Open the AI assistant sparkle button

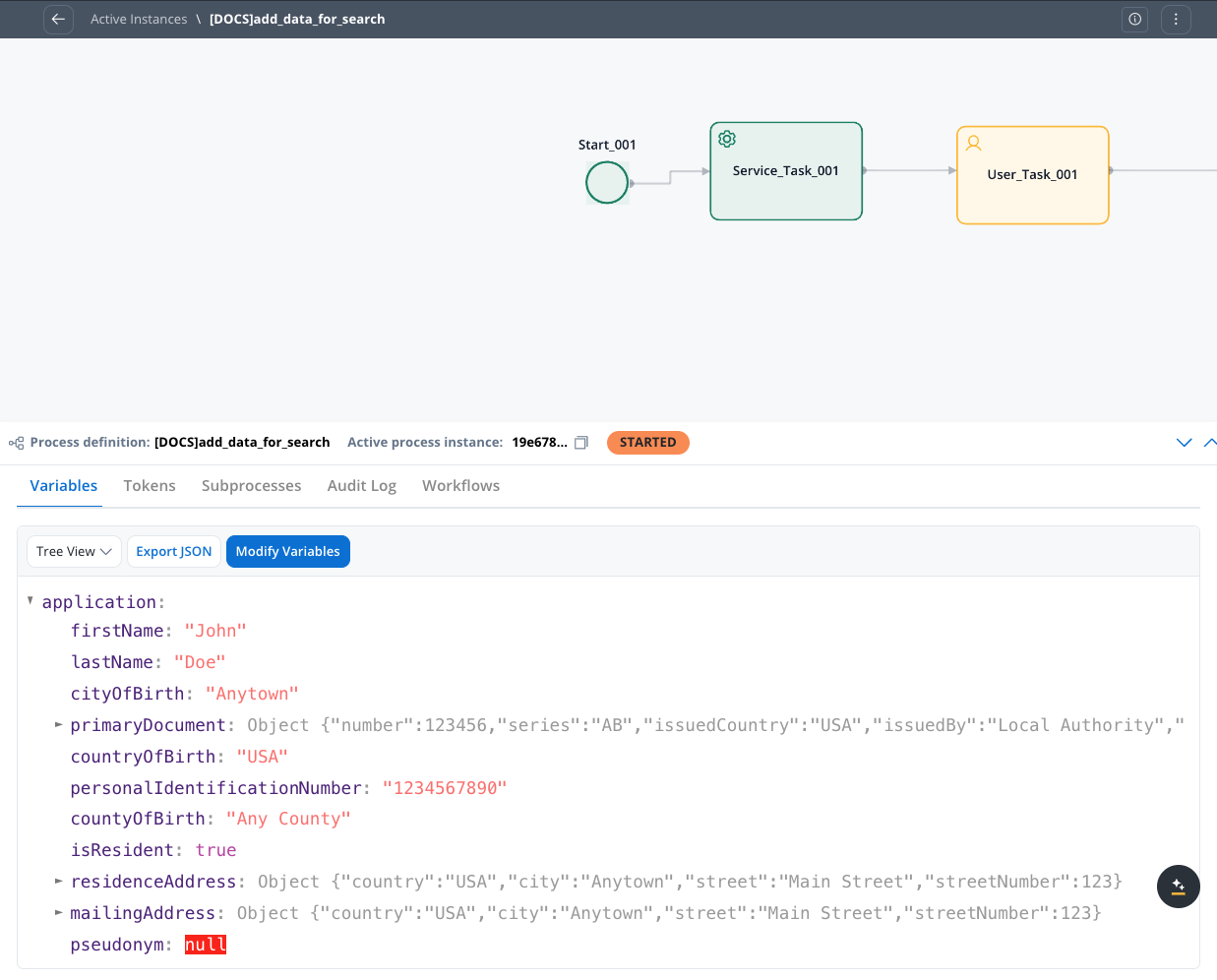click(1178, 887)
